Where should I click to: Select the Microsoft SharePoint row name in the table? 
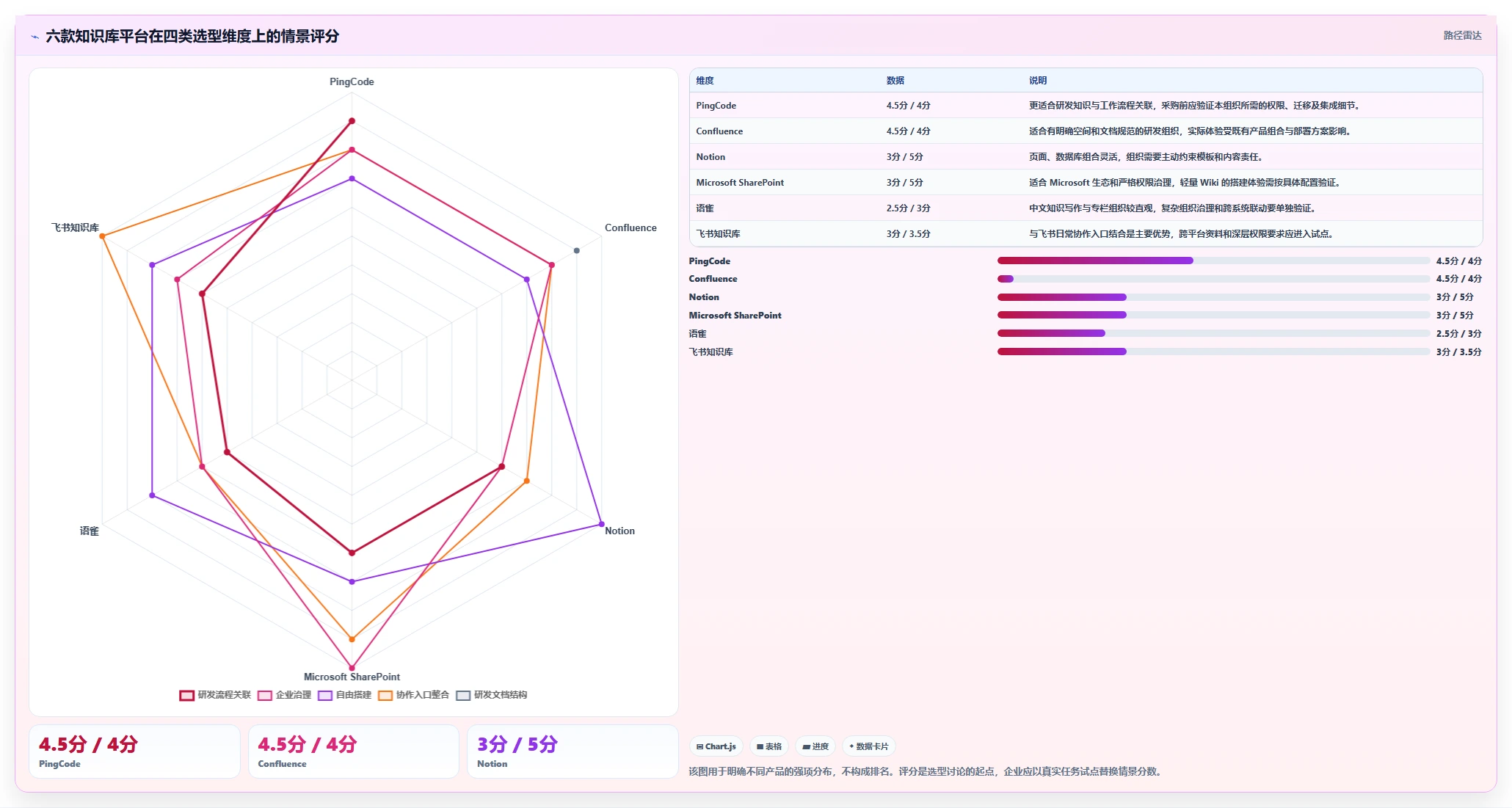pyautogui.click(x=740, y=183)
